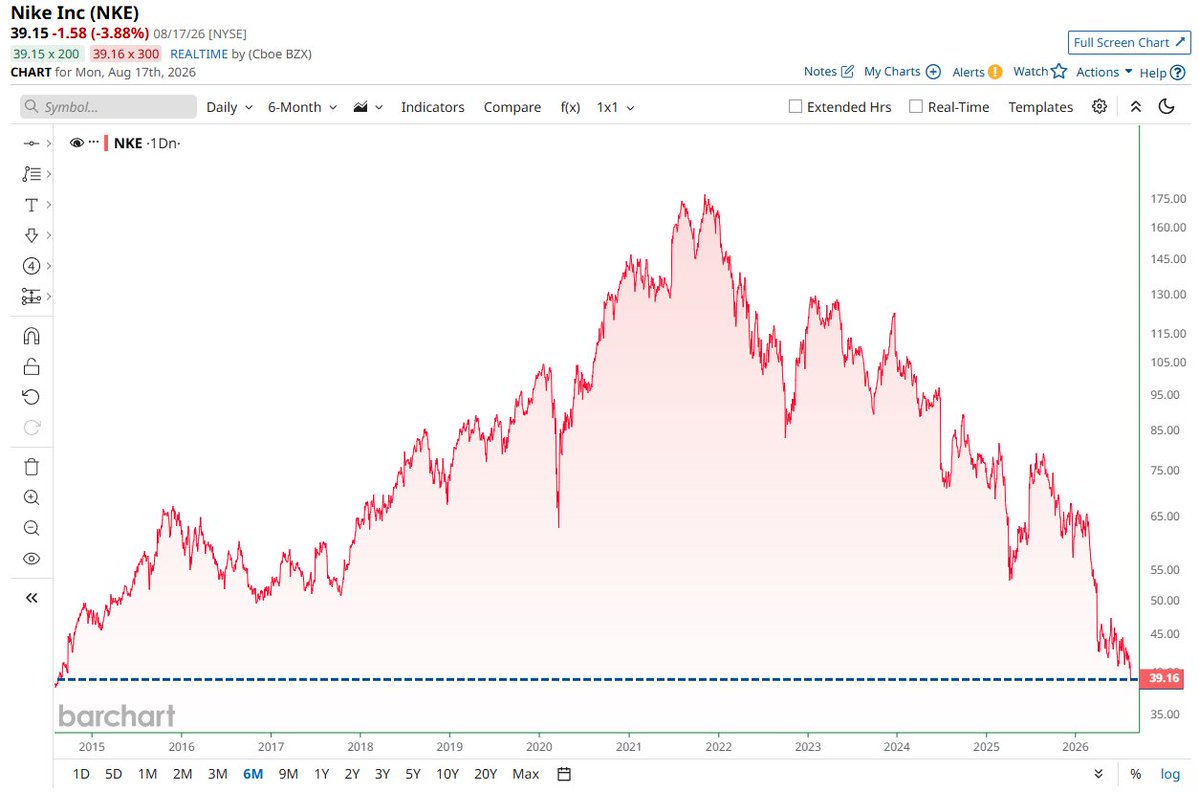
Task: Expand bottom panel double down chevron
Action: tap(1098, 774)
